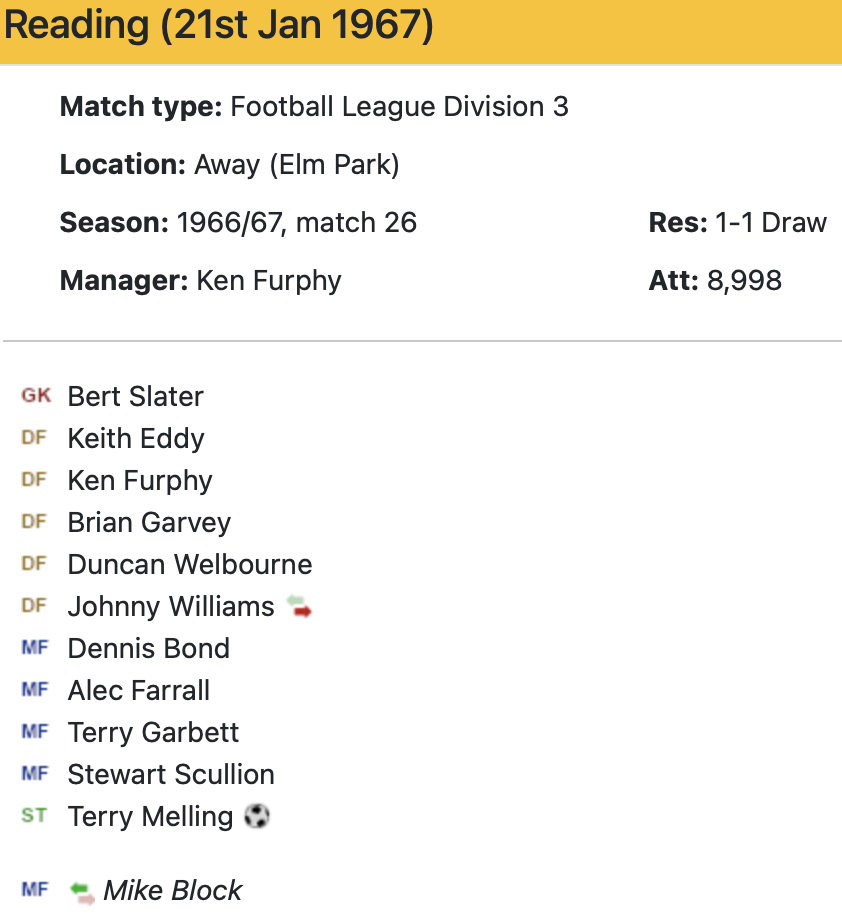Open Brian Garvey's player page
The height and width of the screenshot is (924, 842).
(x=149, y=522)
